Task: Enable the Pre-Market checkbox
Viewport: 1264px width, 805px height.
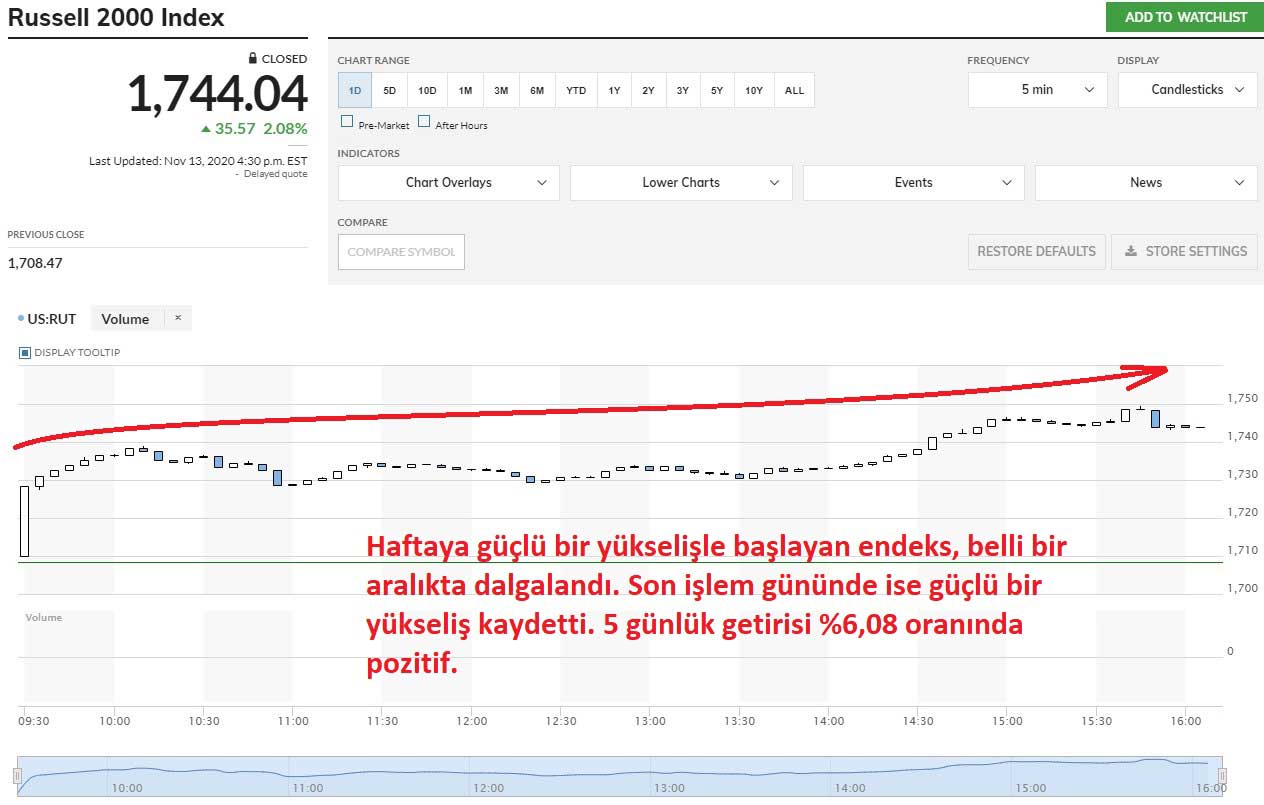Action: (347, 121)
